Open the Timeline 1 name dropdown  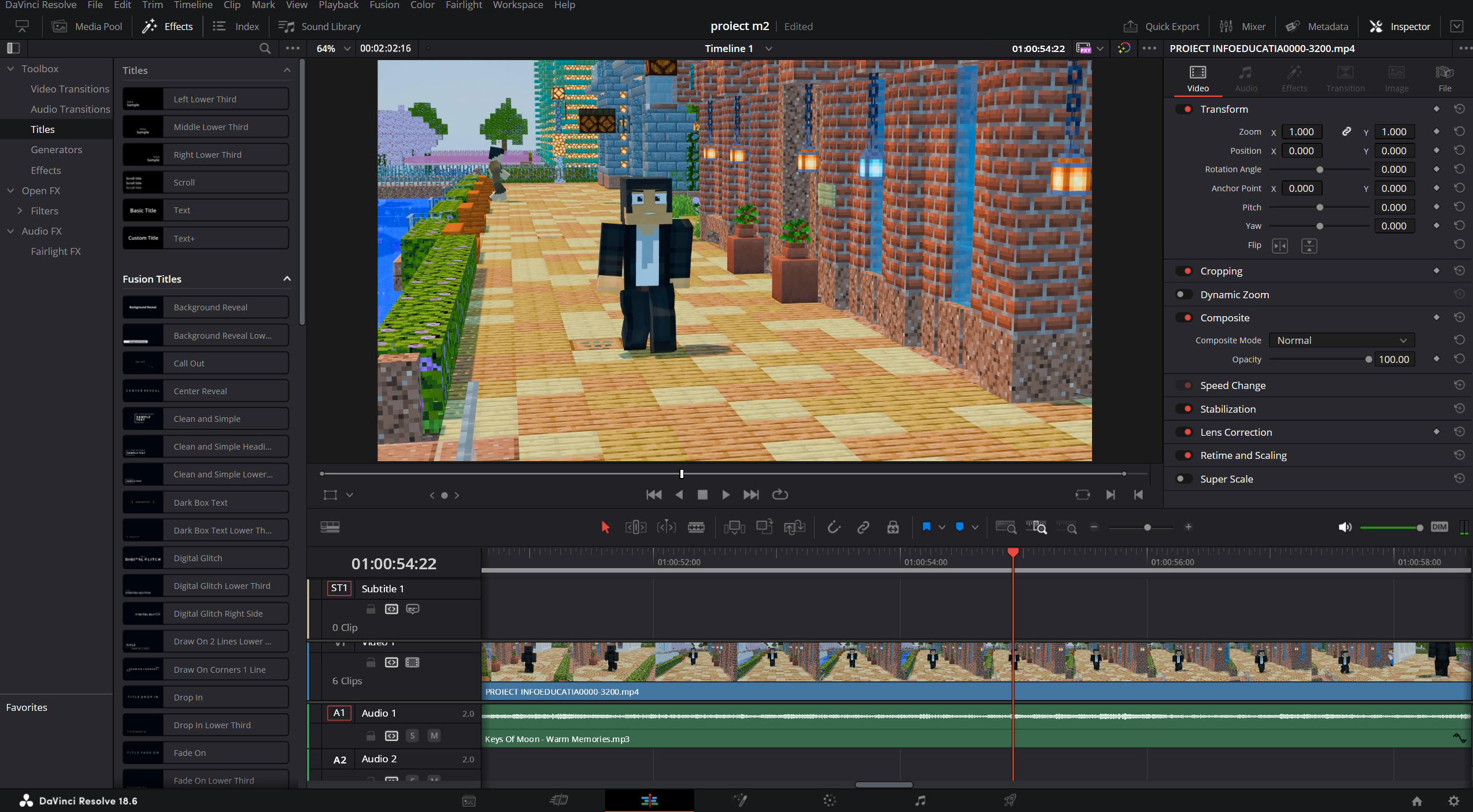[x=769, y=49]
